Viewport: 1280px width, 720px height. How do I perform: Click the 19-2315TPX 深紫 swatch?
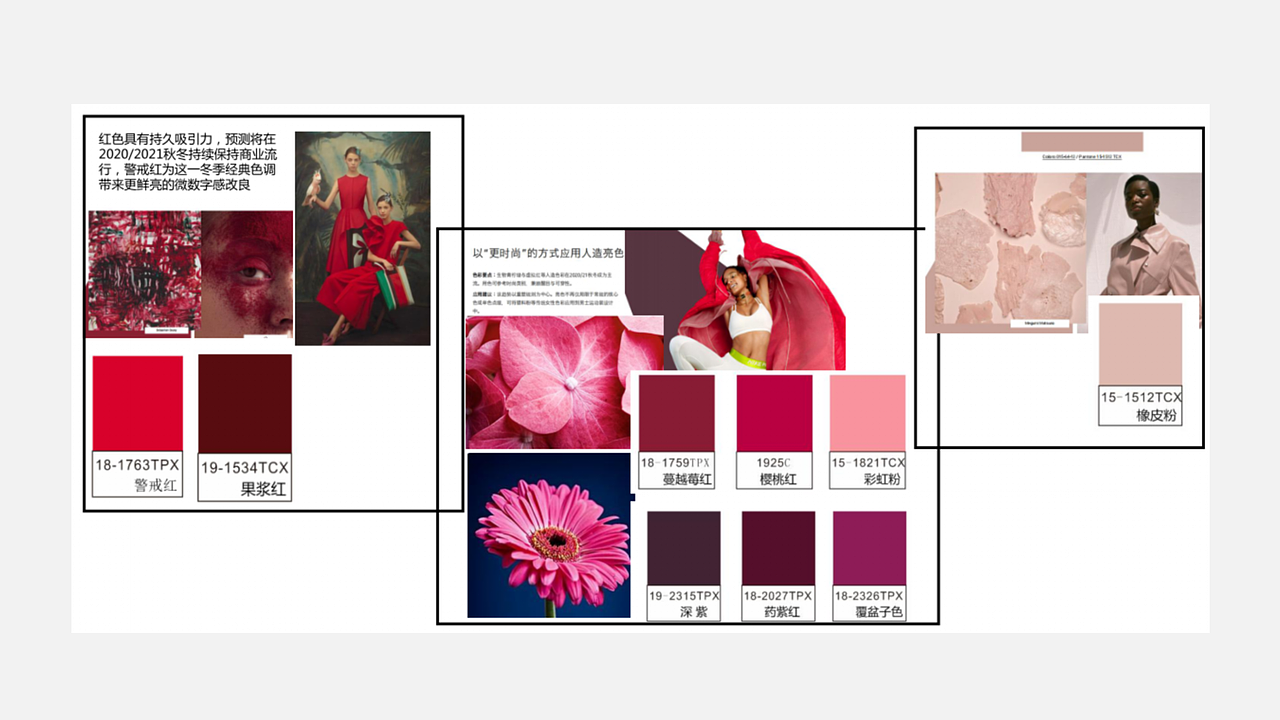click(684, 548)
